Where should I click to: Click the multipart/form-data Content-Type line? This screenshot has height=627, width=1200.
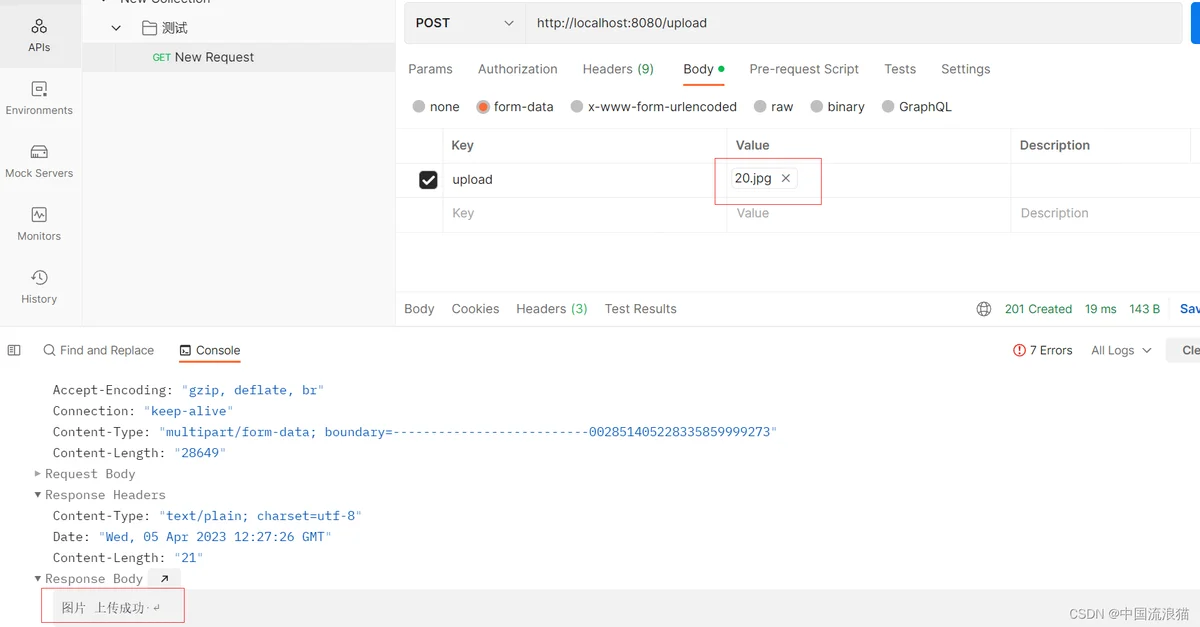click(415, 432)
